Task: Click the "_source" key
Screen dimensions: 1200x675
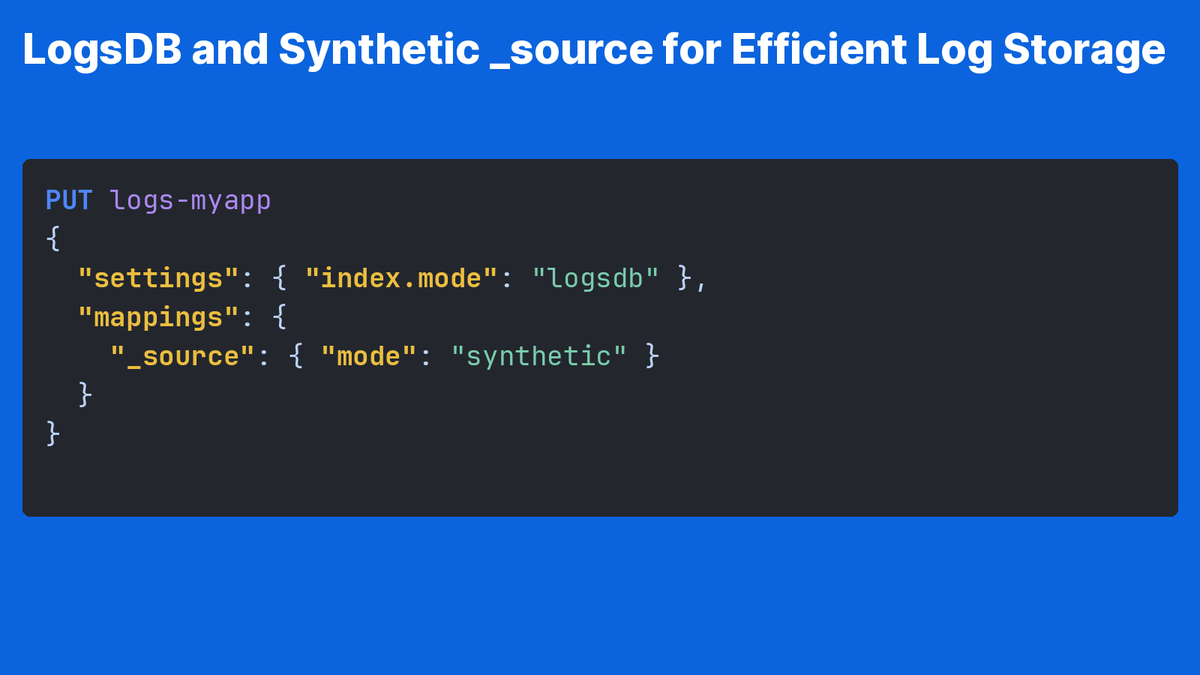Action: pos(183,356)
